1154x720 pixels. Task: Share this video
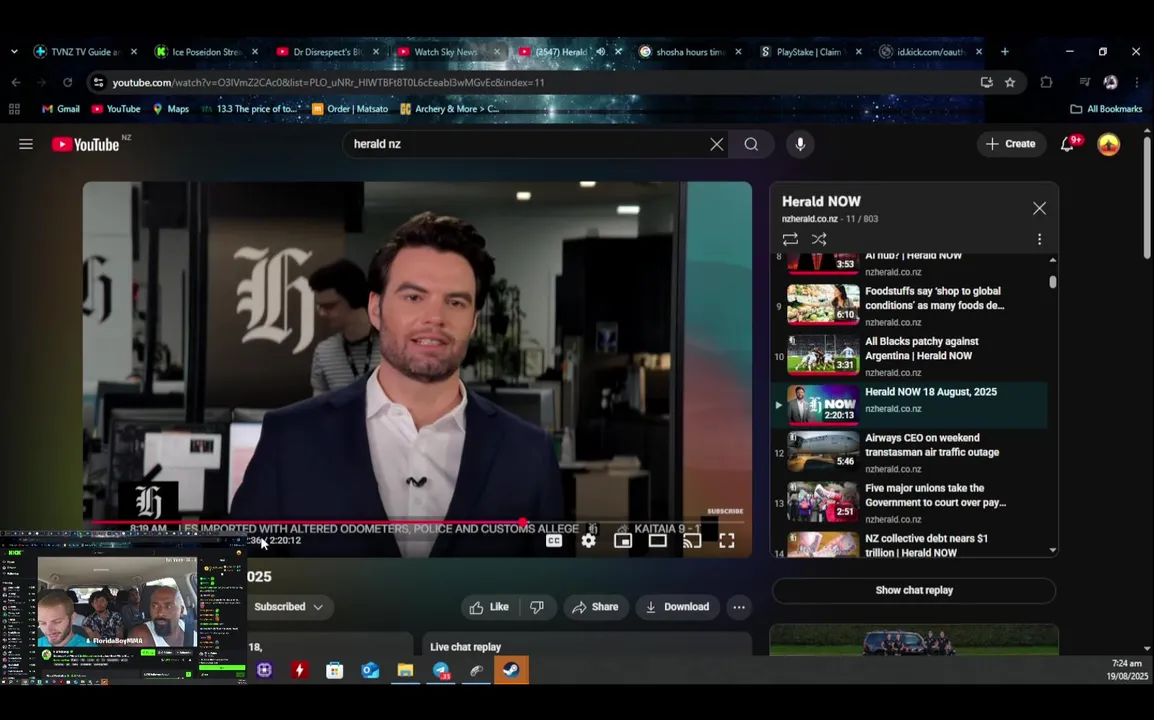coord(595,607)
